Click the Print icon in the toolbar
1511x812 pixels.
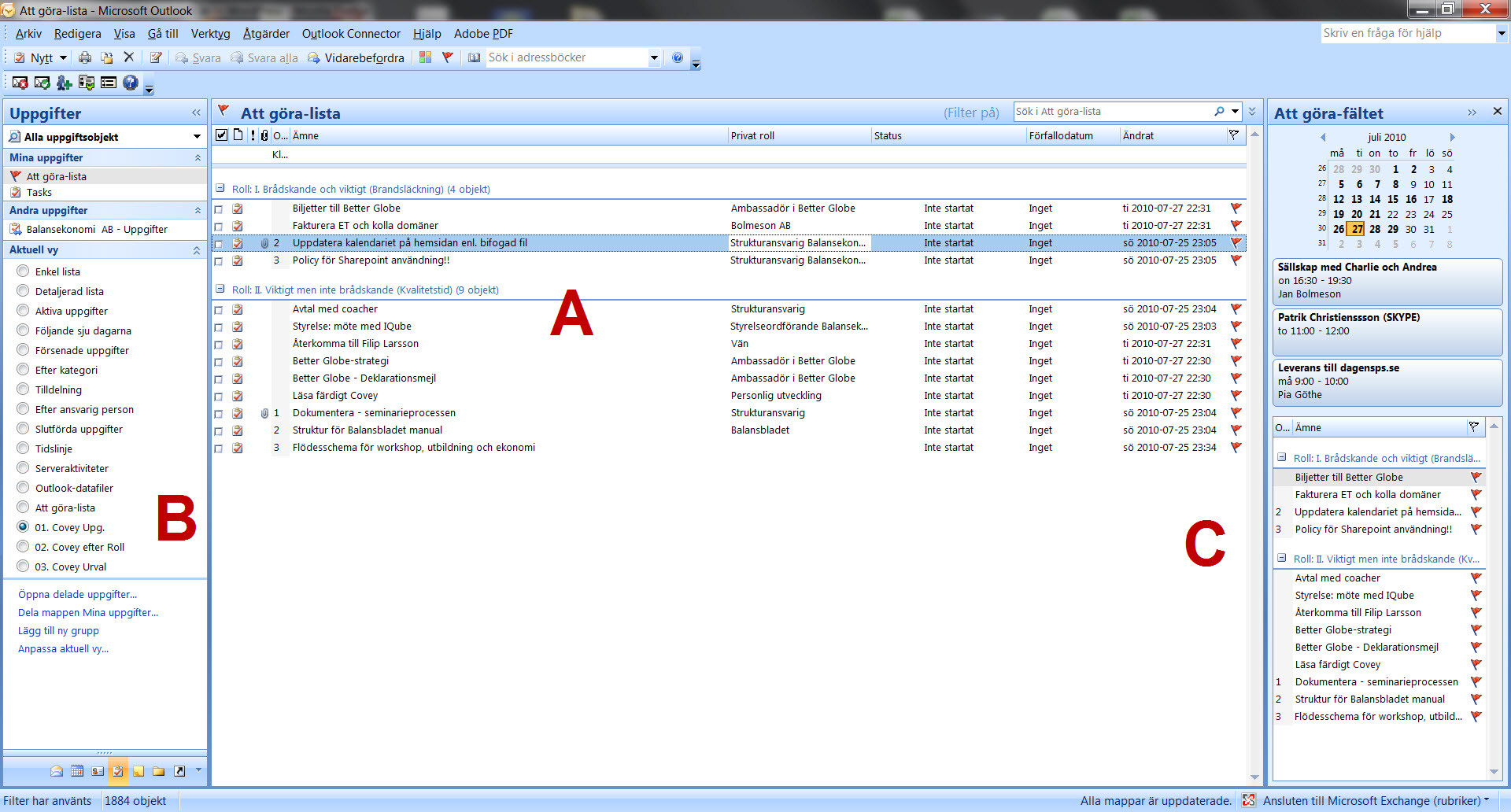pos(85,57)
